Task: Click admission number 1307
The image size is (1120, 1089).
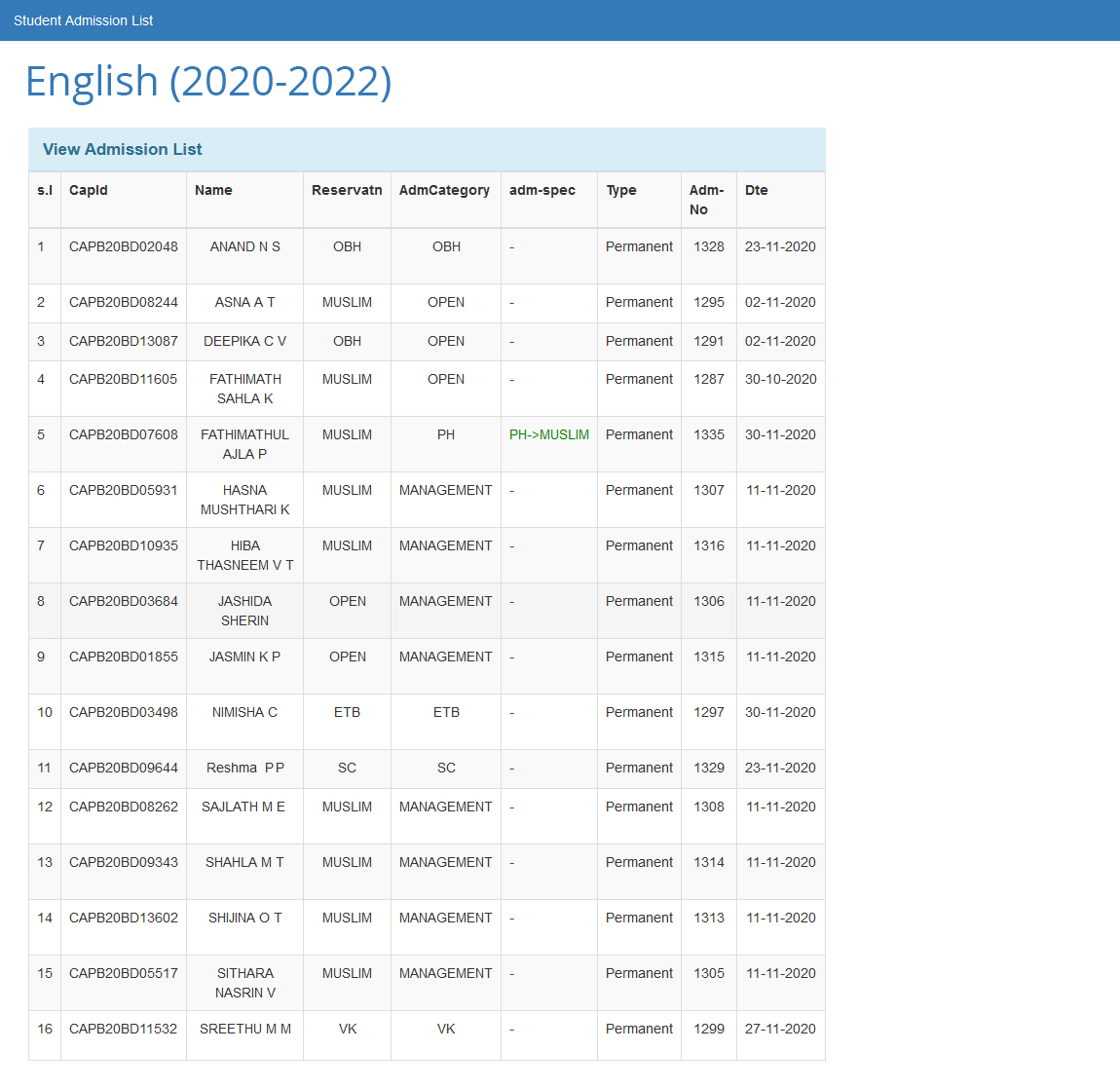Action: tap(709, 490)
